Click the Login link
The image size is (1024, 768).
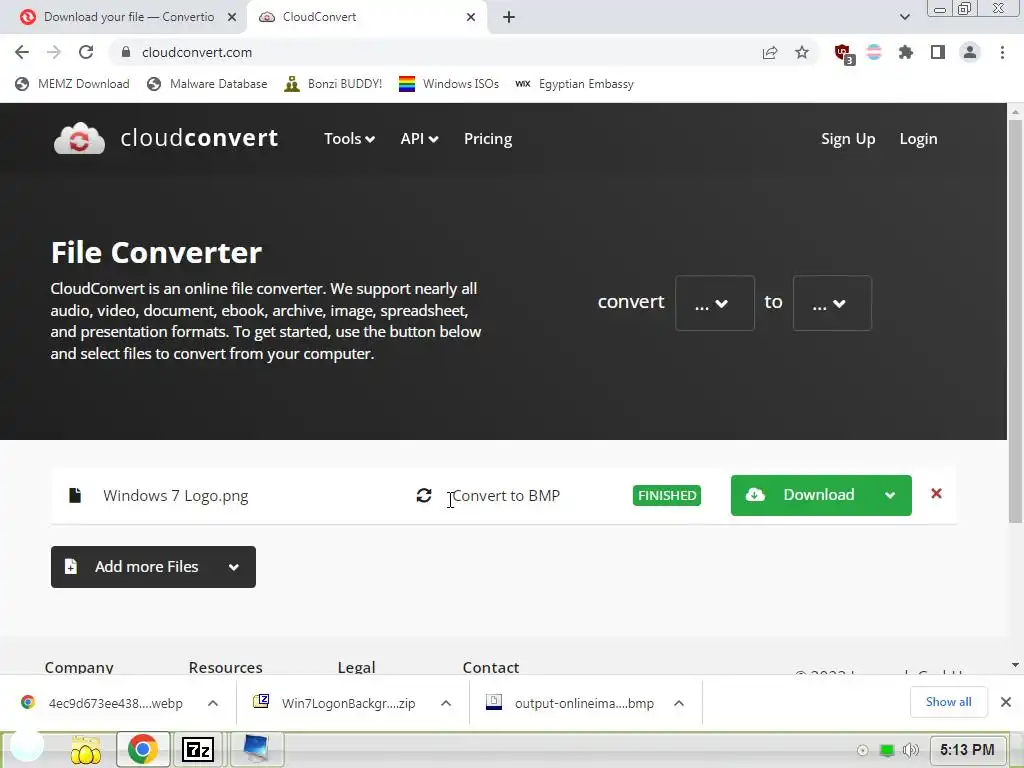(918, 138)
